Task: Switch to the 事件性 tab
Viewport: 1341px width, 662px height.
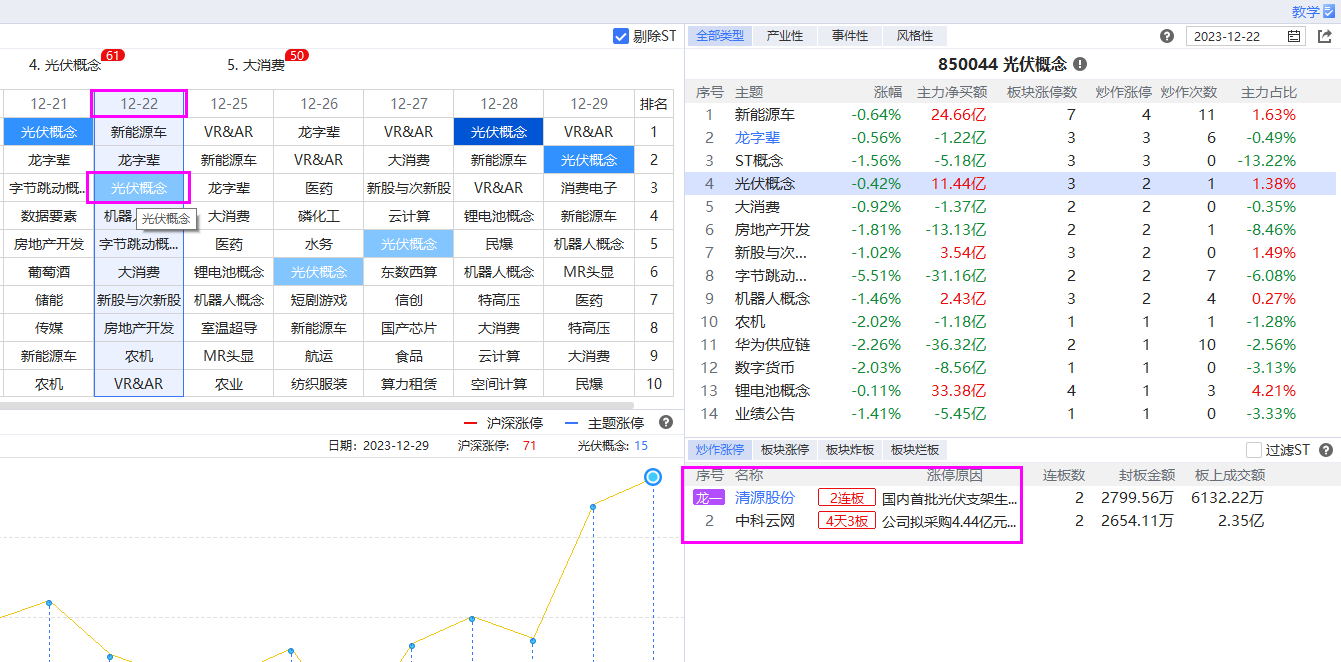Action: coord(850,36)
